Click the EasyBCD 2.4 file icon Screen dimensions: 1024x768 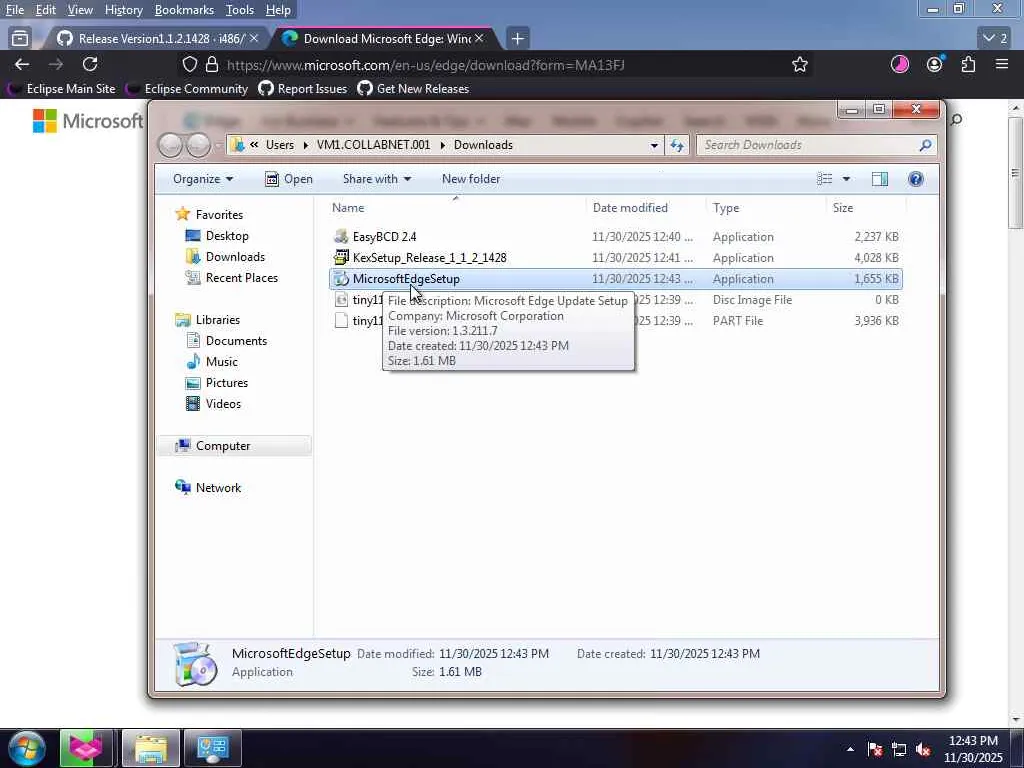pyautogui.click(x=341, y=236)
